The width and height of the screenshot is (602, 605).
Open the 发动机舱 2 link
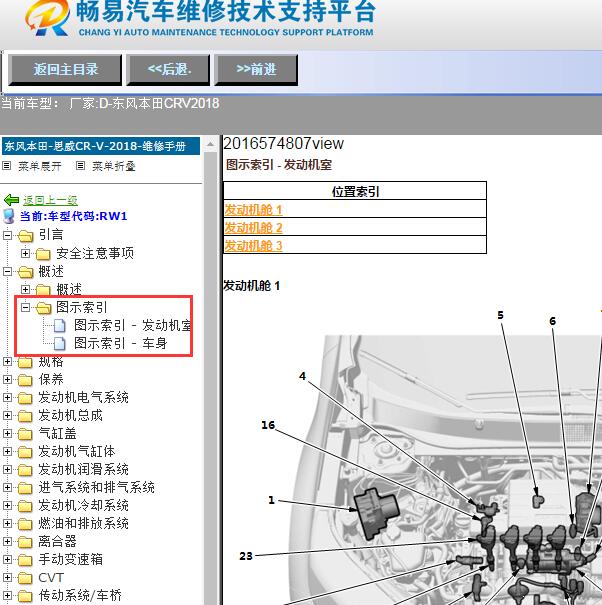pyautogui.click(x=253, y=227)
